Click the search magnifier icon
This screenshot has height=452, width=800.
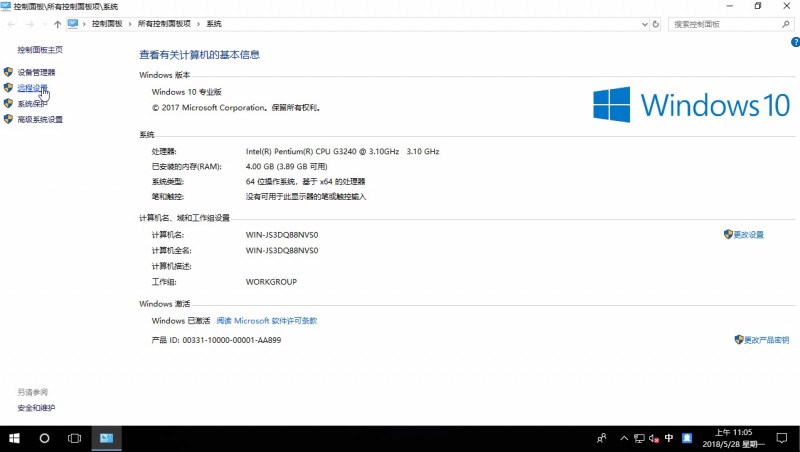point(786,24)
